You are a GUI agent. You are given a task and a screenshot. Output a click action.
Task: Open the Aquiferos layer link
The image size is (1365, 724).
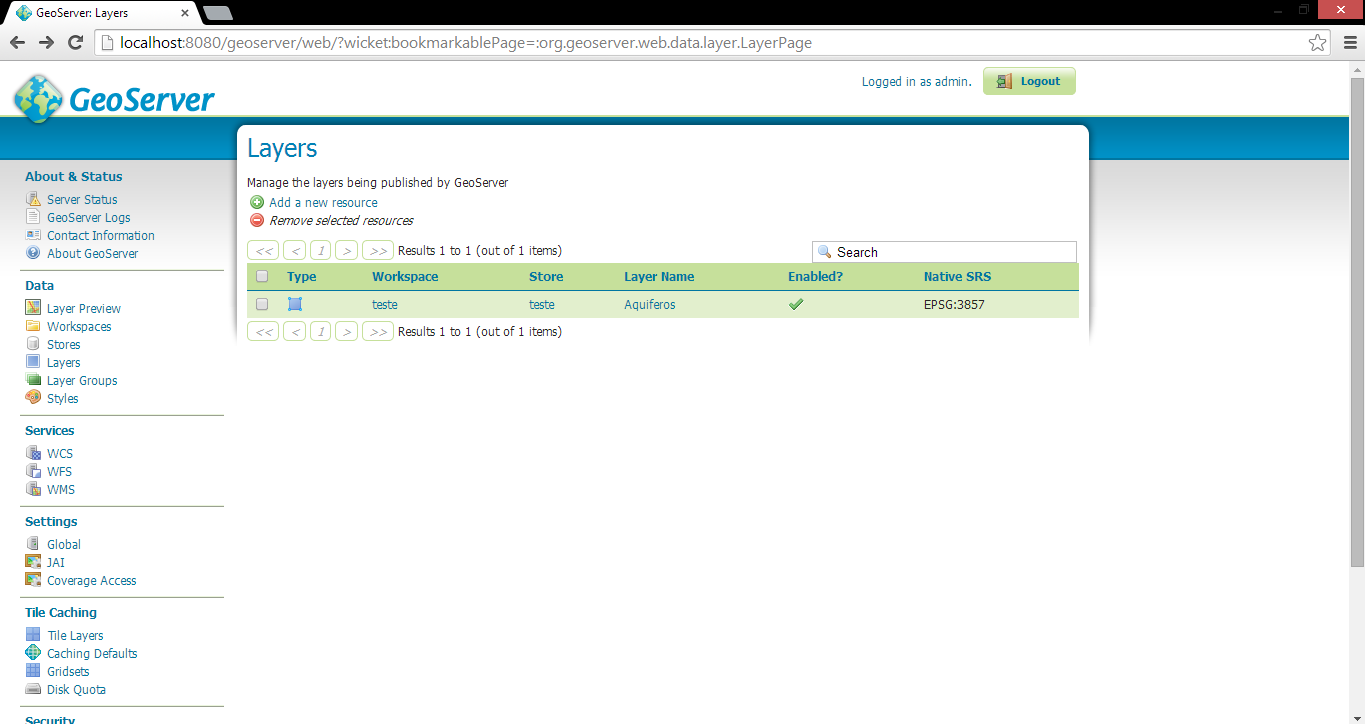point(650,305)
